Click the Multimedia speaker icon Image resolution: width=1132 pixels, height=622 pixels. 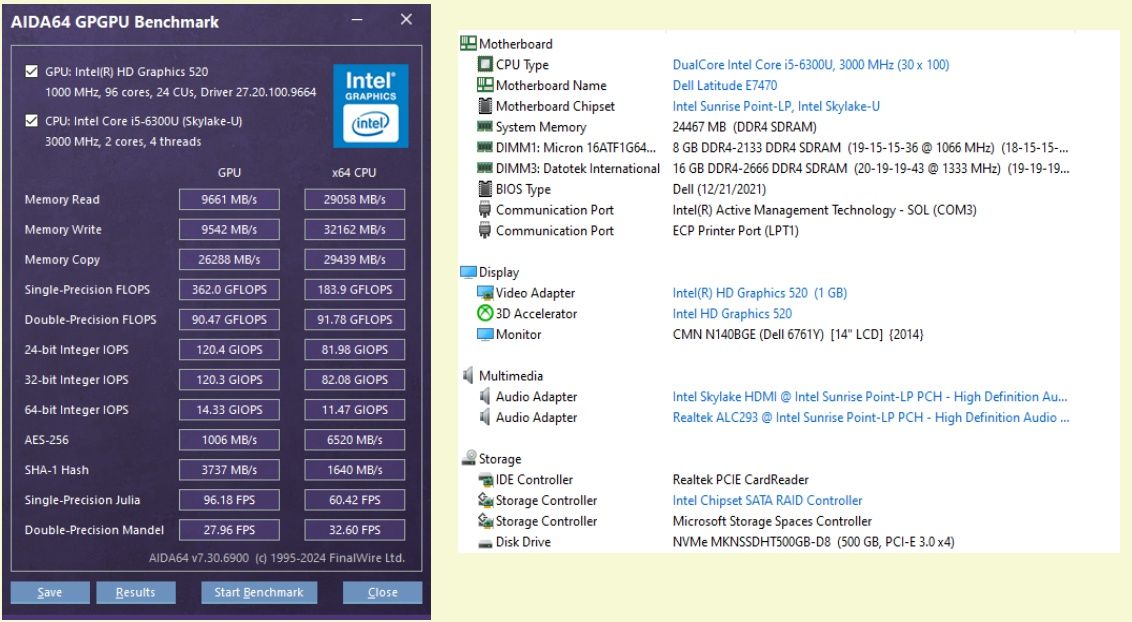click(x=468, y=376)
